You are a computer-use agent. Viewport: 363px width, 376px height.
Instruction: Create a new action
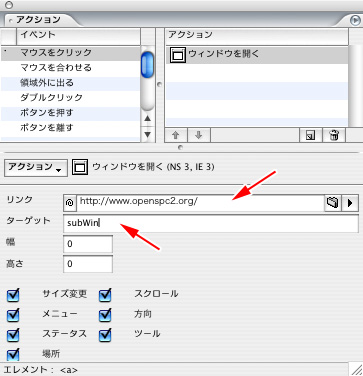(x=310, y=135)
